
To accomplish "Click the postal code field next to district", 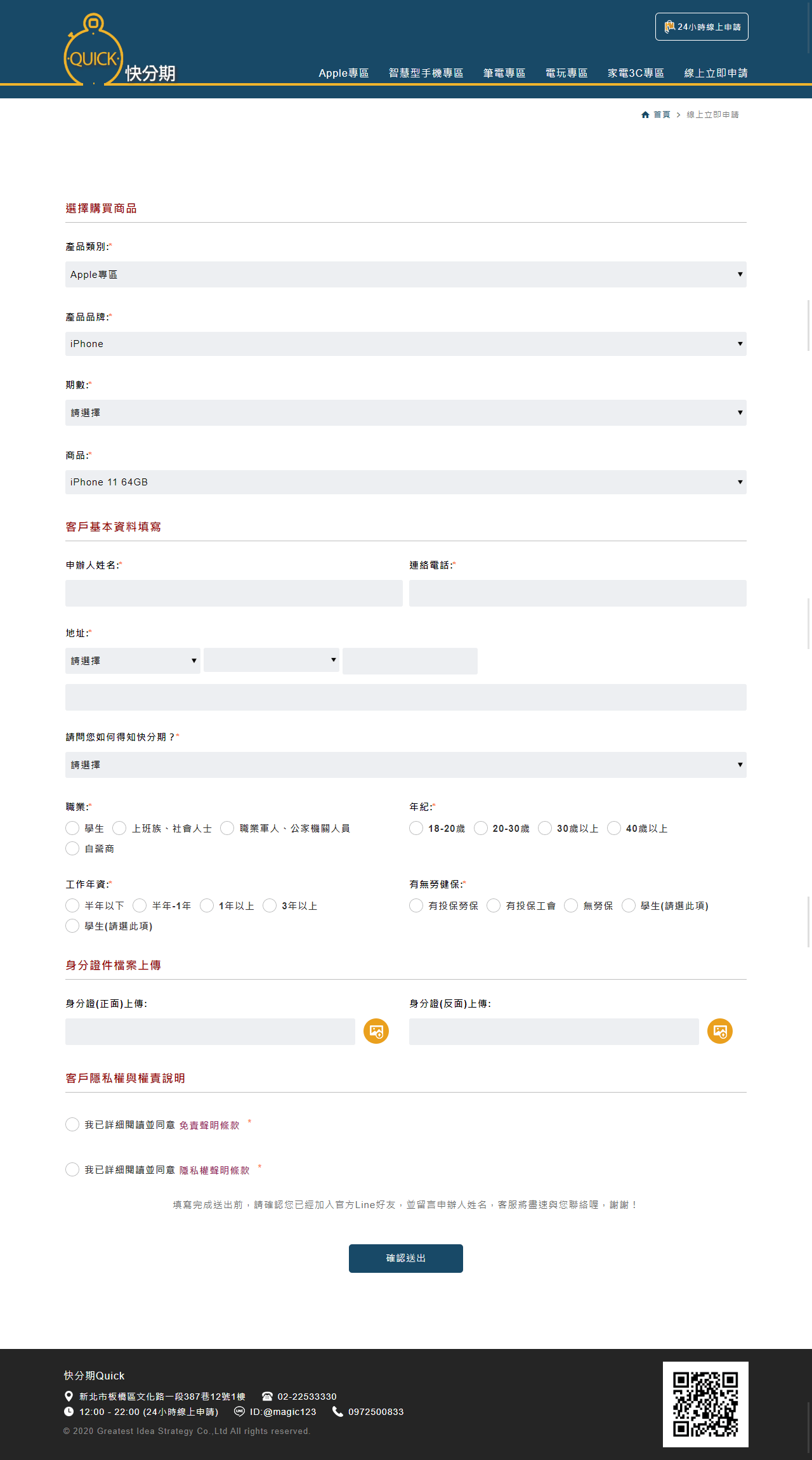I will click(x=410, y=661).
